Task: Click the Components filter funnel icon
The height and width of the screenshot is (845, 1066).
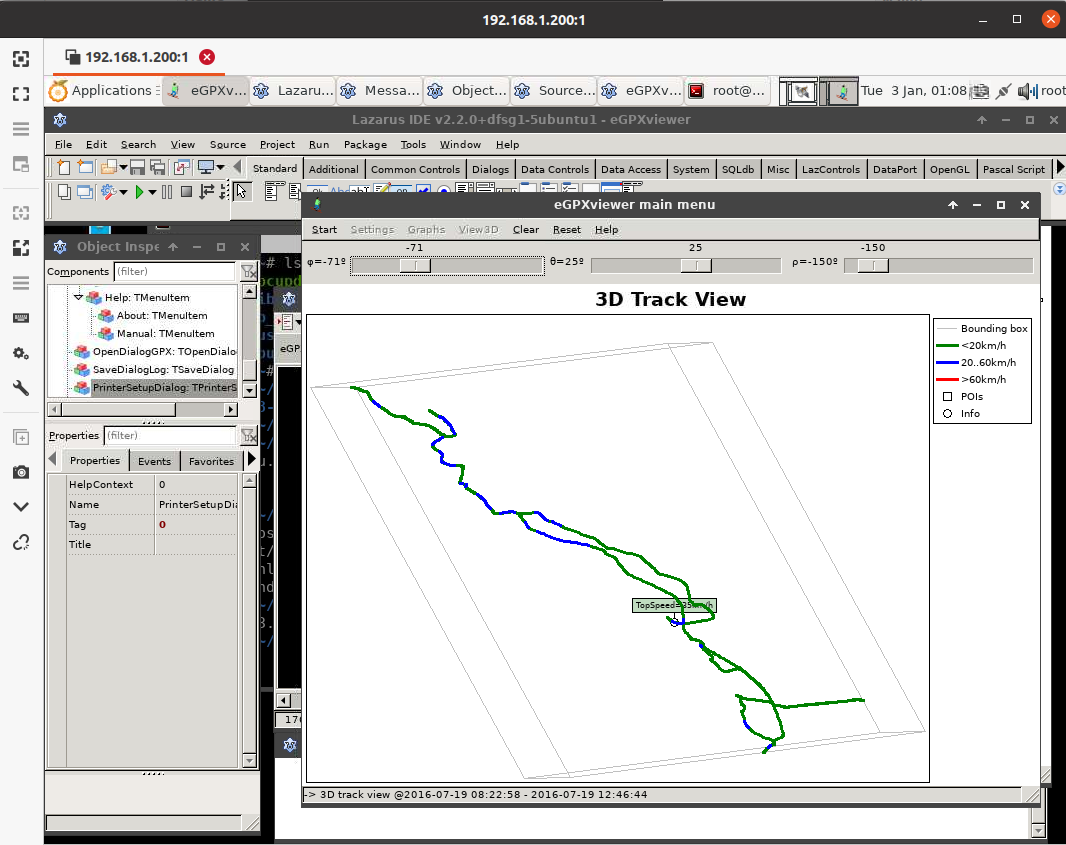Action: click(248, 271)
